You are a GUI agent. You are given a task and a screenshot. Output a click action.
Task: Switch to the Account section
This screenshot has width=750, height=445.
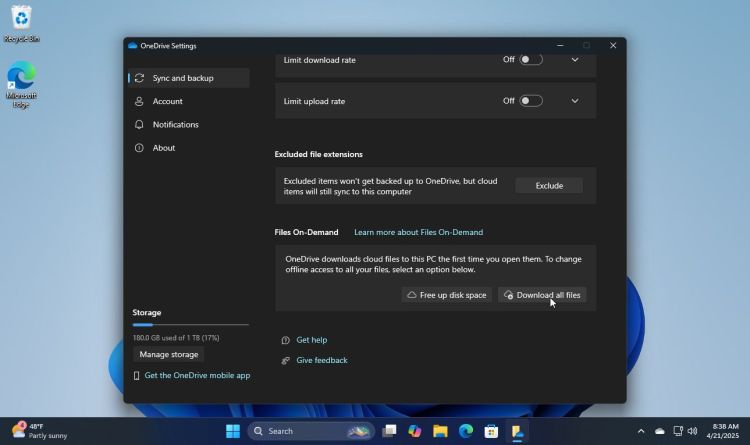[x=167, y=101]
